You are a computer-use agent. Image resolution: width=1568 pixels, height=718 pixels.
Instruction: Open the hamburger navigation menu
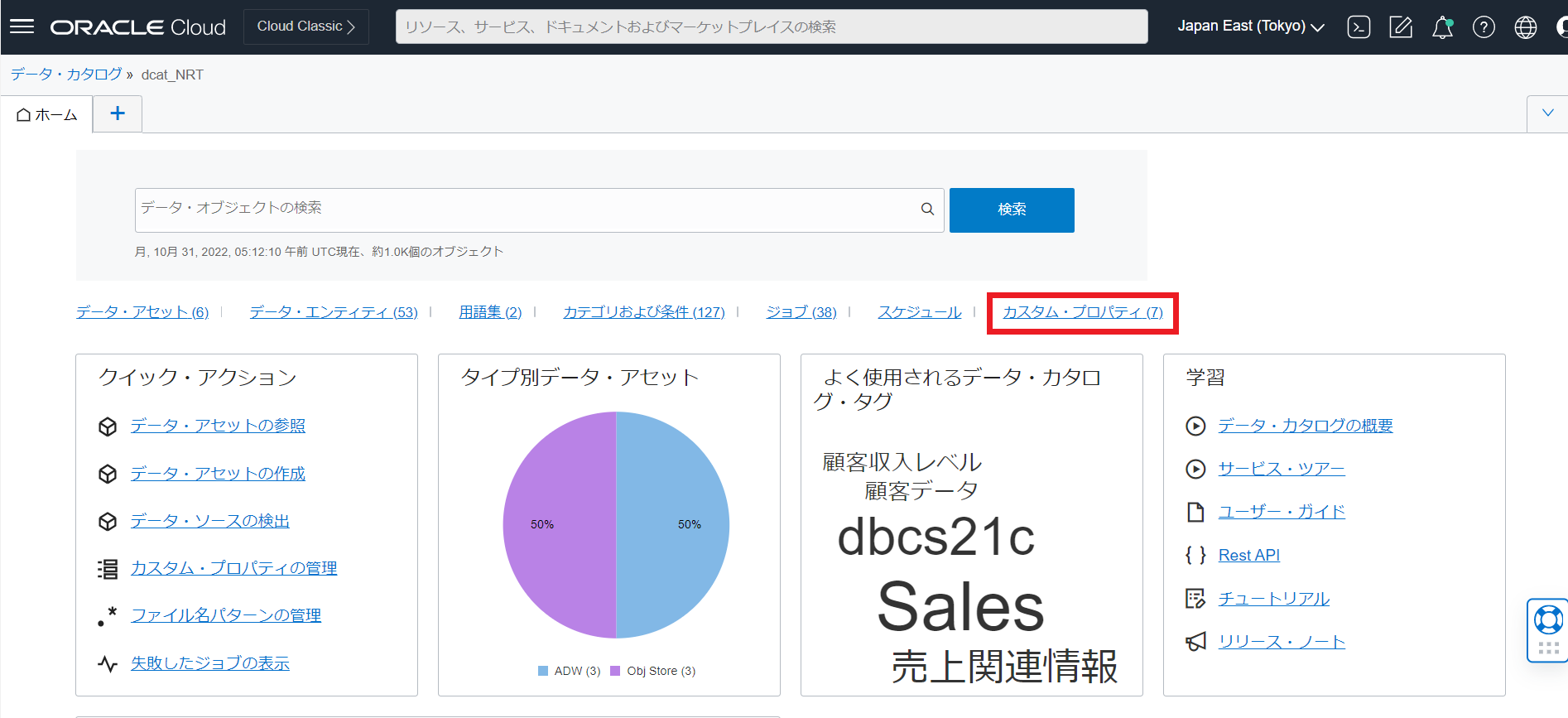[22, 27]
